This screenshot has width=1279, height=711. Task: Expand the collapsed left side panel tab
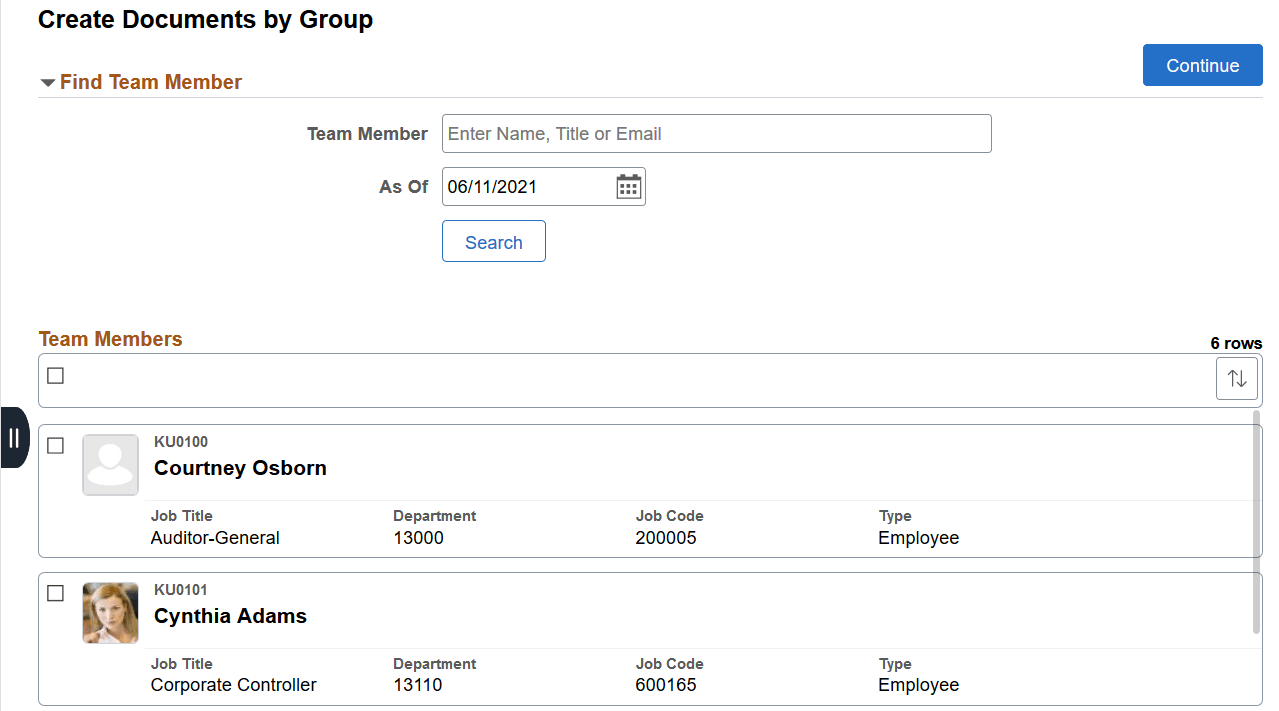[14, 438]
